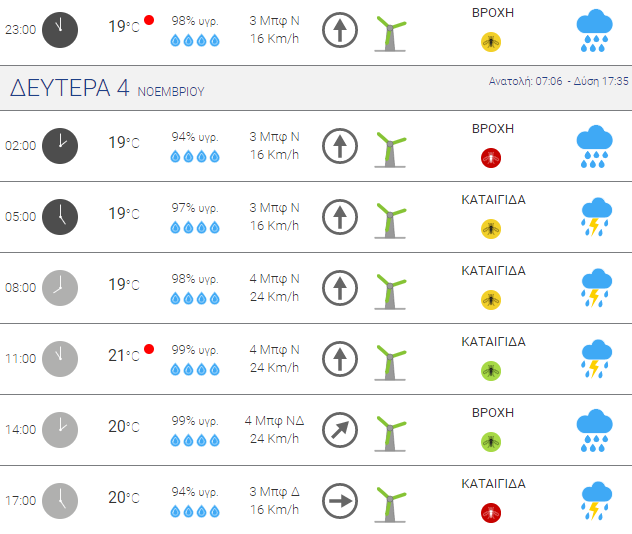Click the ΒΡΟΧΗ label at 23:00

point(493,13)
